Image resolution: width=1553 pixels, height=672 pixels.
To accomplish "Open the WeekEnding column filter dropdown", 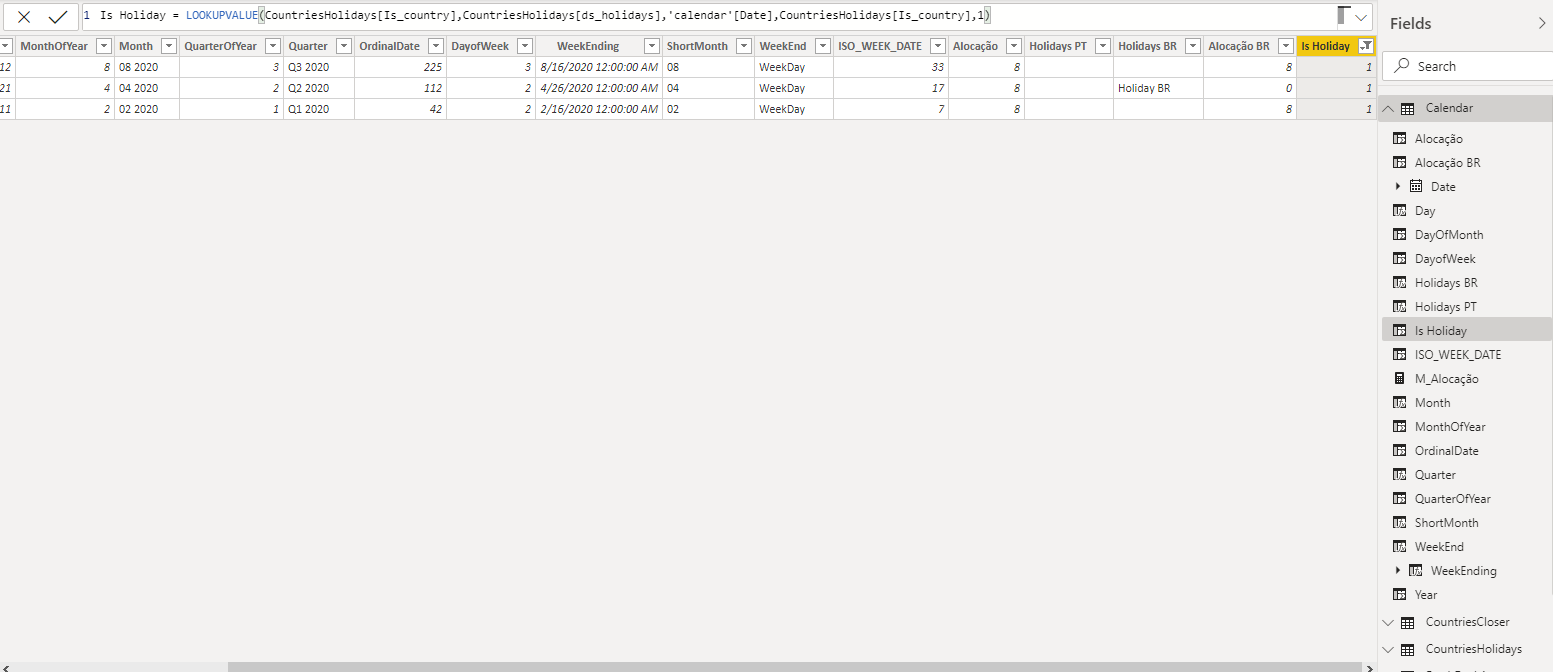I will (x=651, y=46).
